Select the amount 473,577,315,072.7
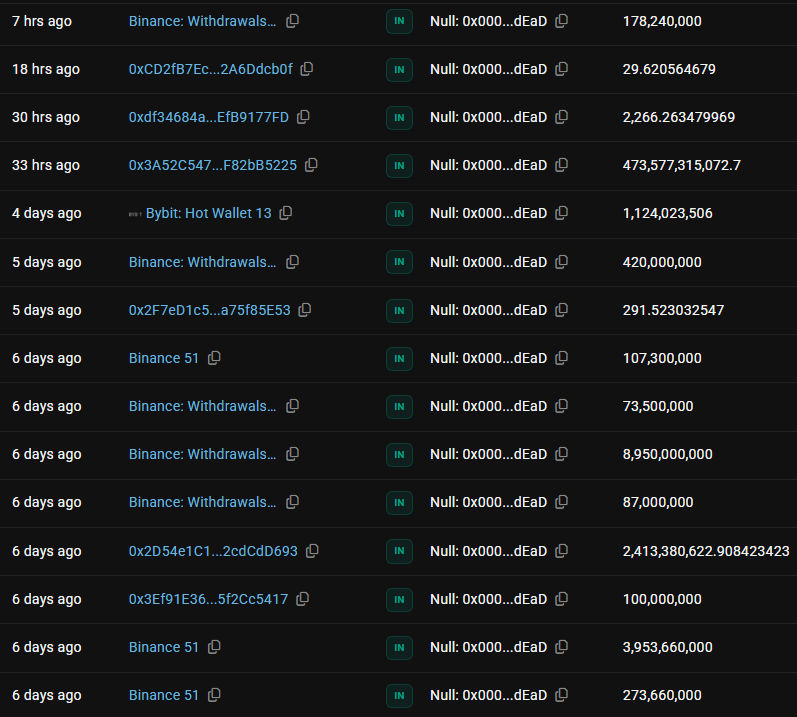 [682, 165]
